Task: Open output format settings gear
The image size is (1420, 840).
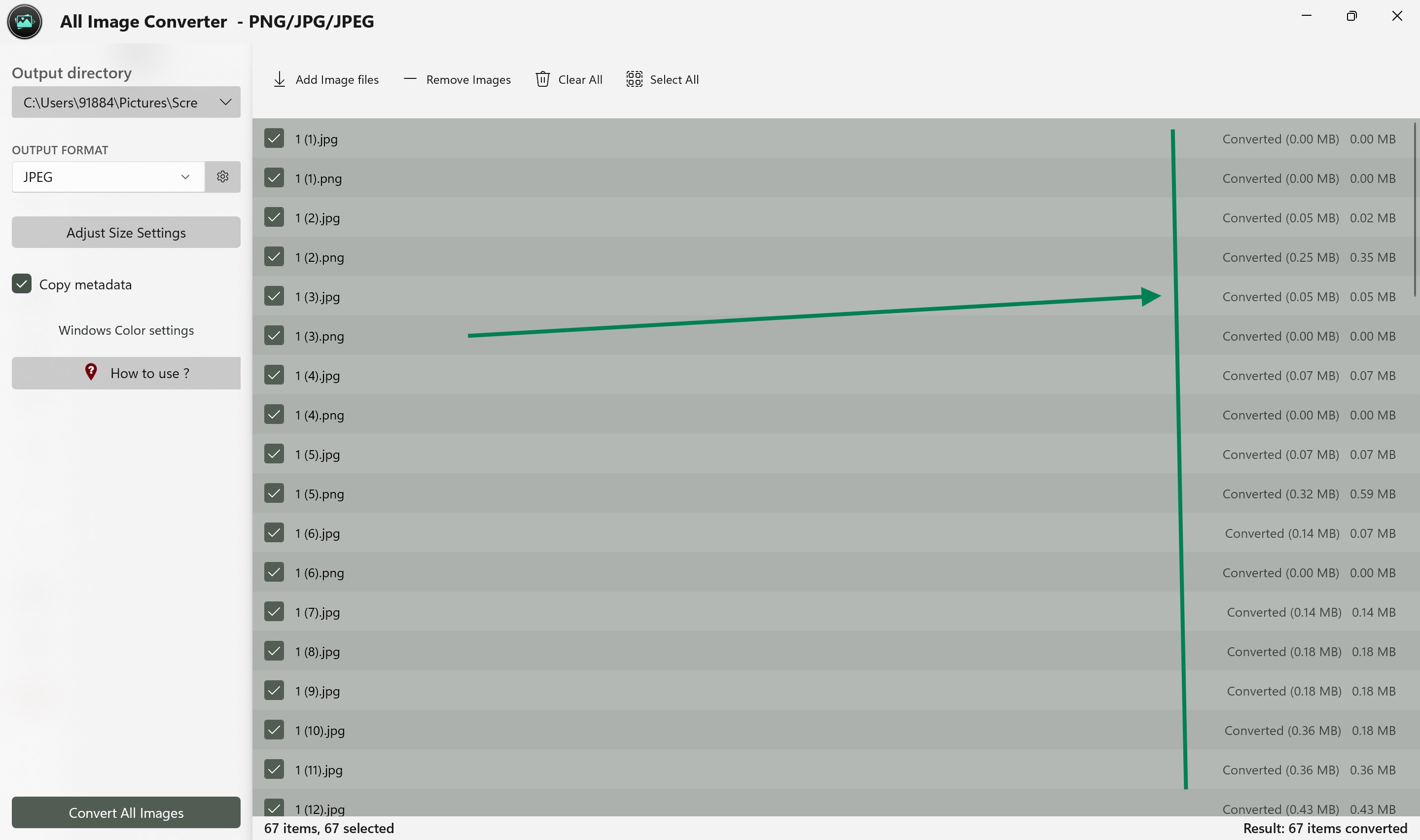Action: click(222, 176)
